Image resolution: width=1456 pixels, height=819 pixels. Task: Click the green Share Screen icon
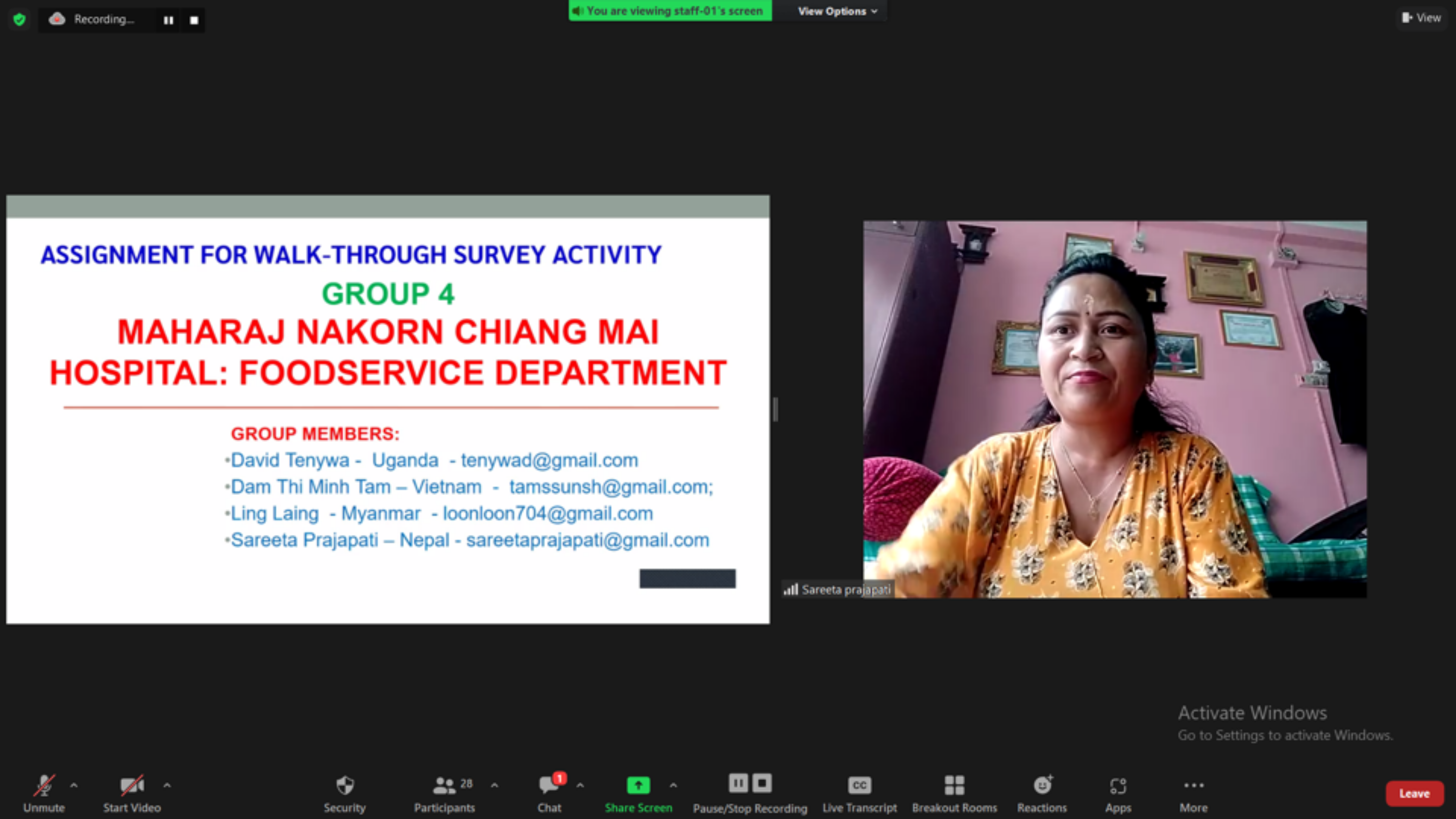pos(639,785)
